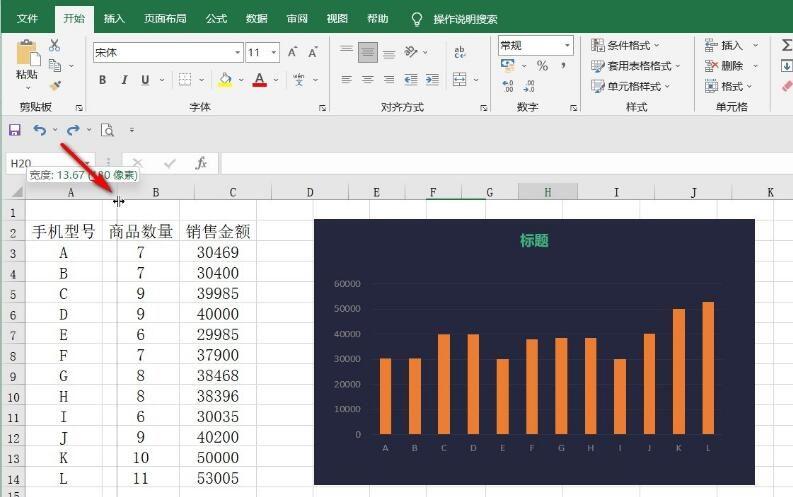Viewport: 793px width, 497px height.
Task: Open the font size dropdown showing 11
Action: (274, 53)
